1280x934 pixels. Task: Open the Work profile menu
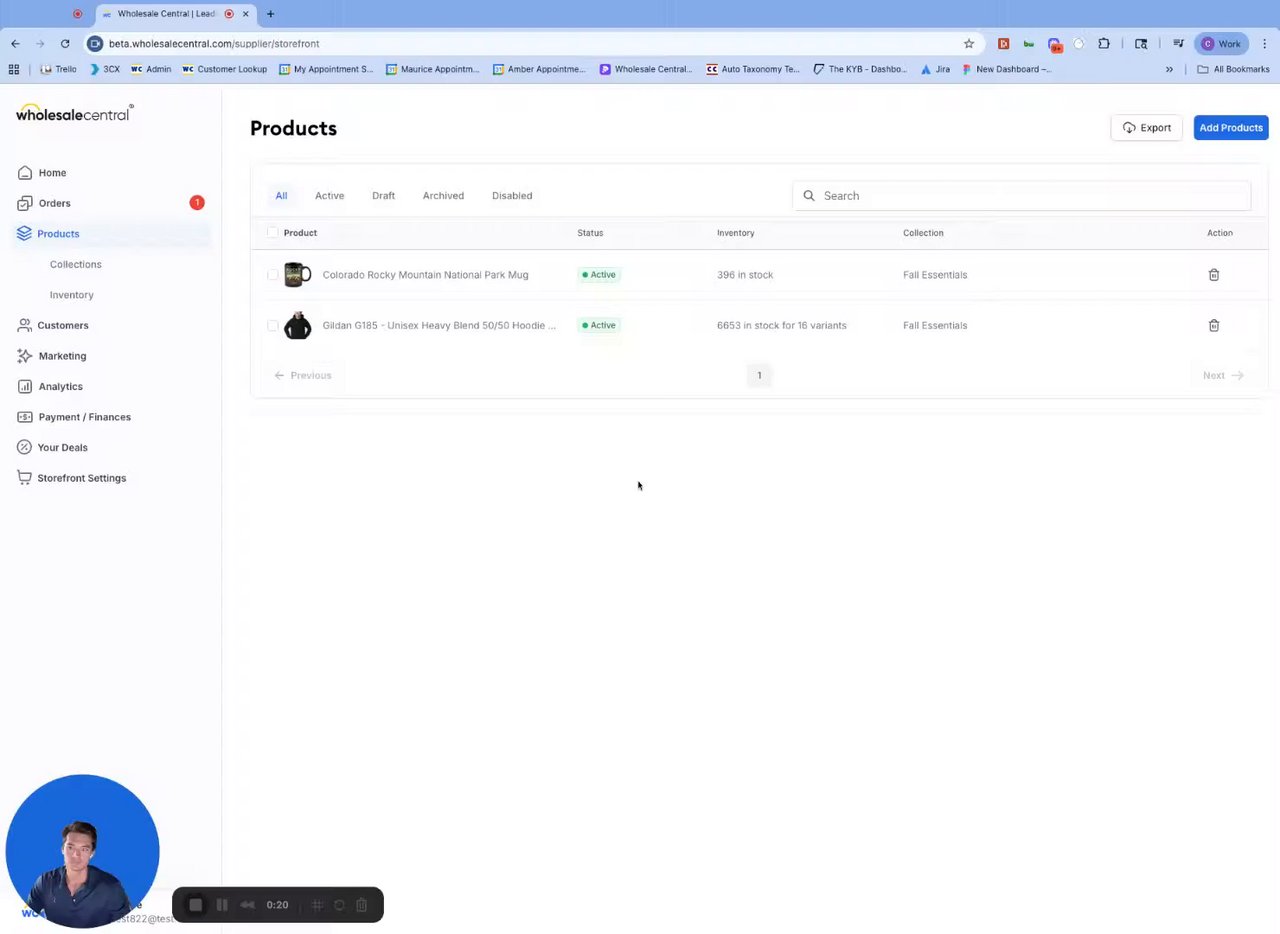click(x=1222, y=43)
